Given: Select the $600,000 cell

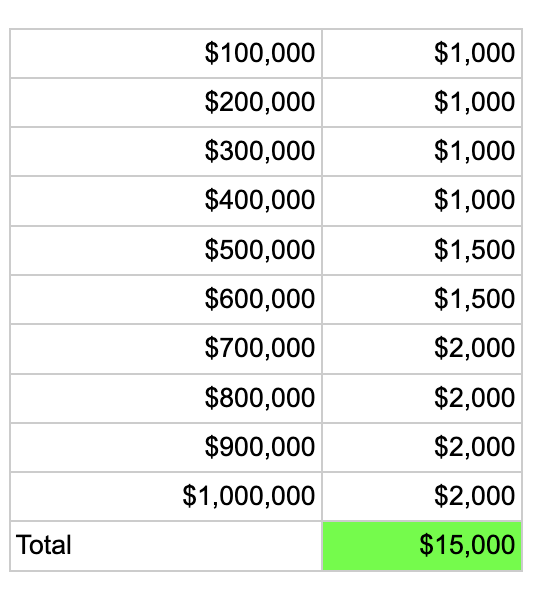Looking at the screenshot, I should tap(166, 300).
